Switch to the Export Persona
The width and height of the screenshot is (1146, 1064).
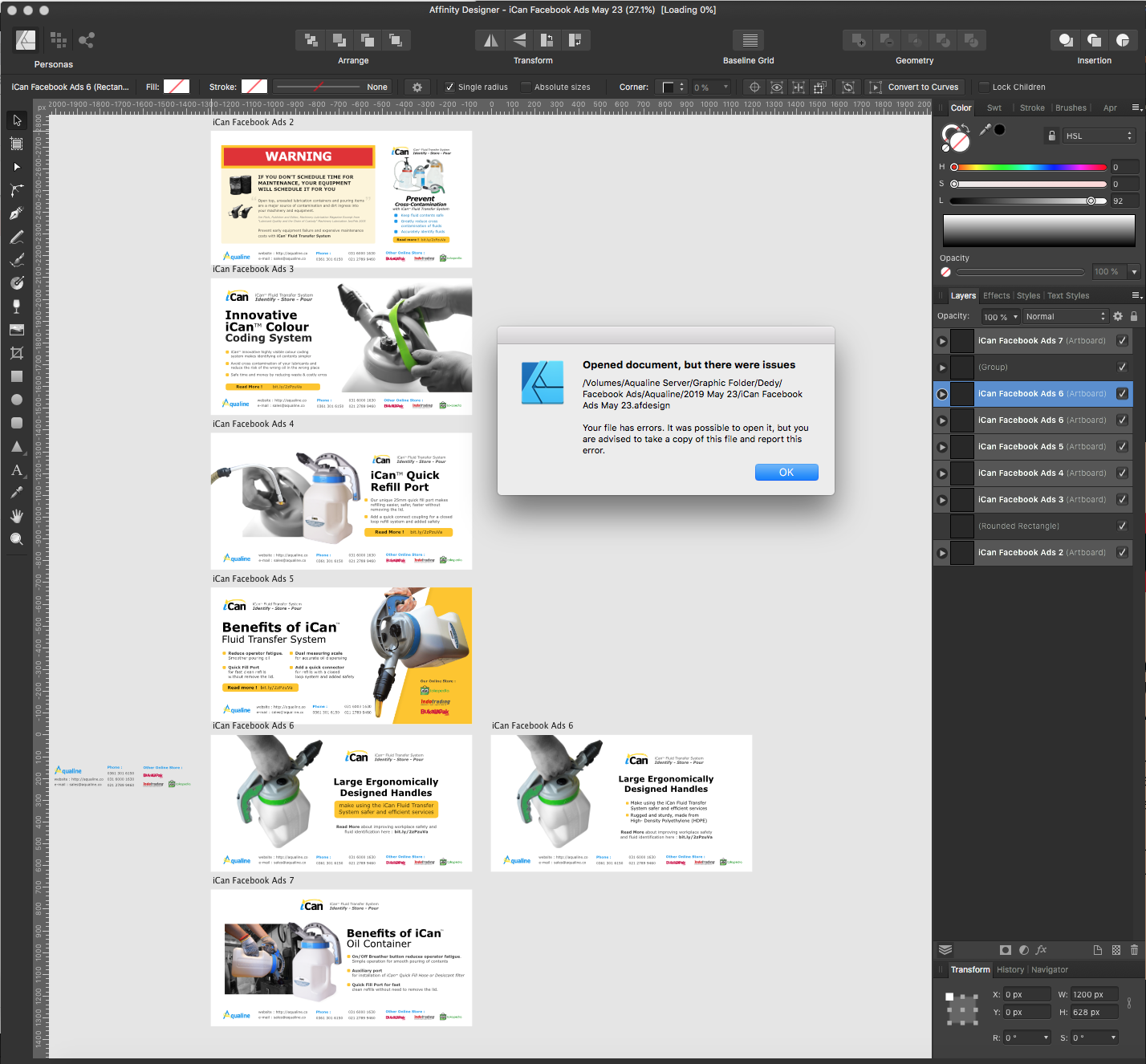[x=87, y=39]
